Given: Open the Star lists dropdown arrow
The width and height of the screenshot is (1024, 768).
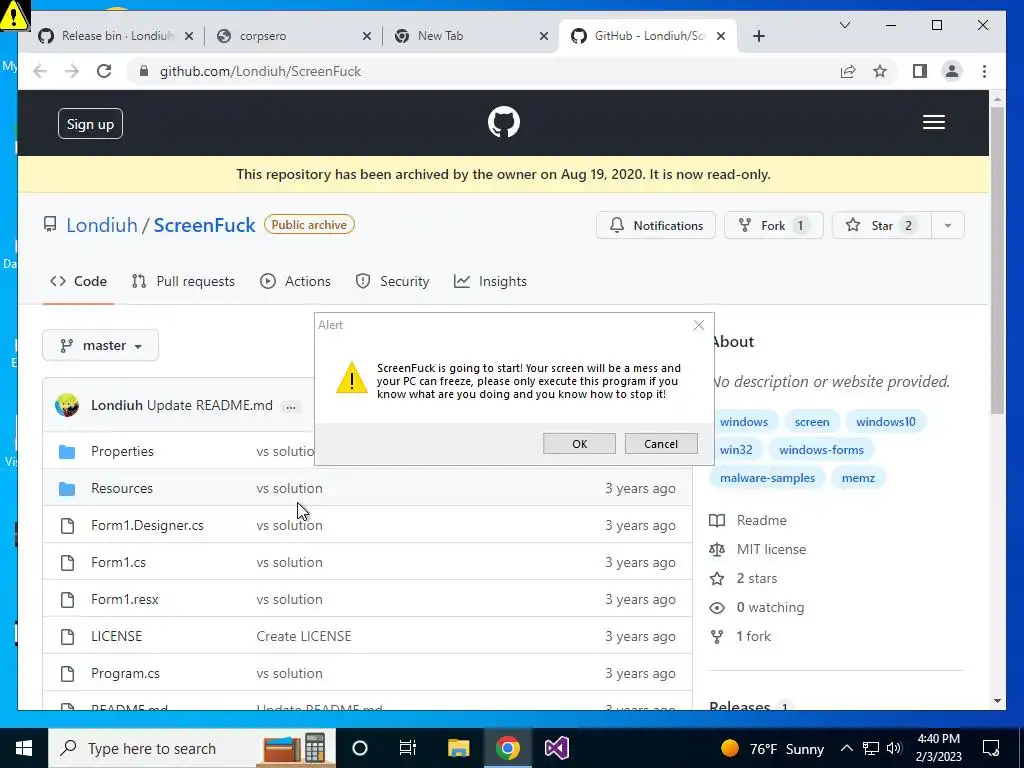Looking at the screenshot, I should (948, 225).
